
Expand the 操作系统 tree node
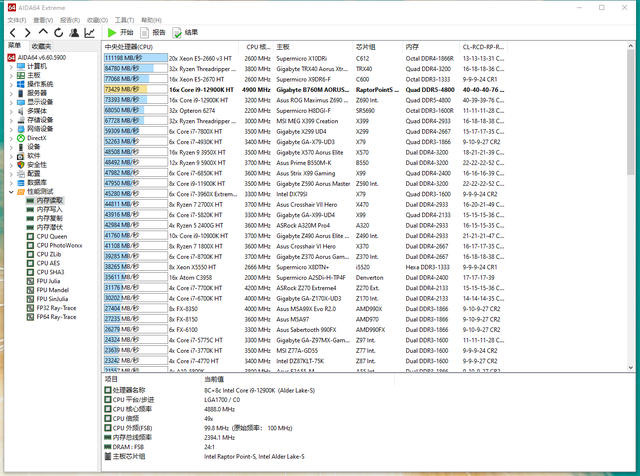[11, 85]
